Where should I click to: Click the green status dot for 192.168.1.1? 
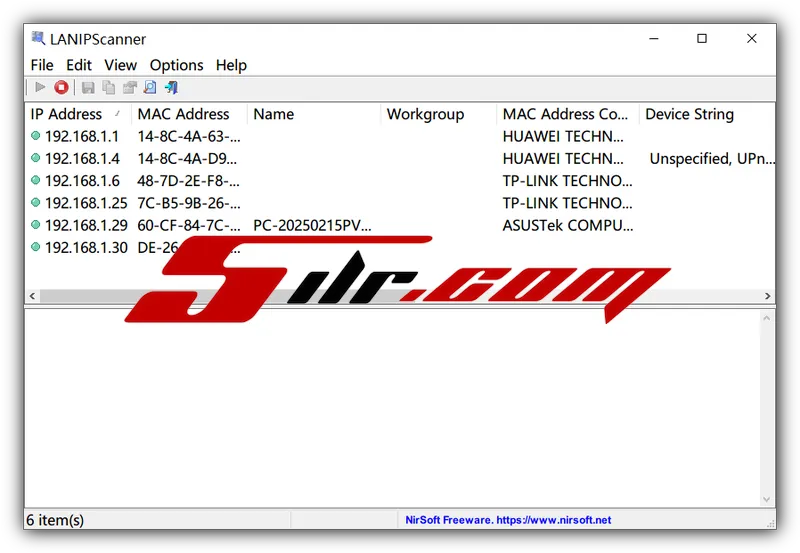tap(35, 136)
